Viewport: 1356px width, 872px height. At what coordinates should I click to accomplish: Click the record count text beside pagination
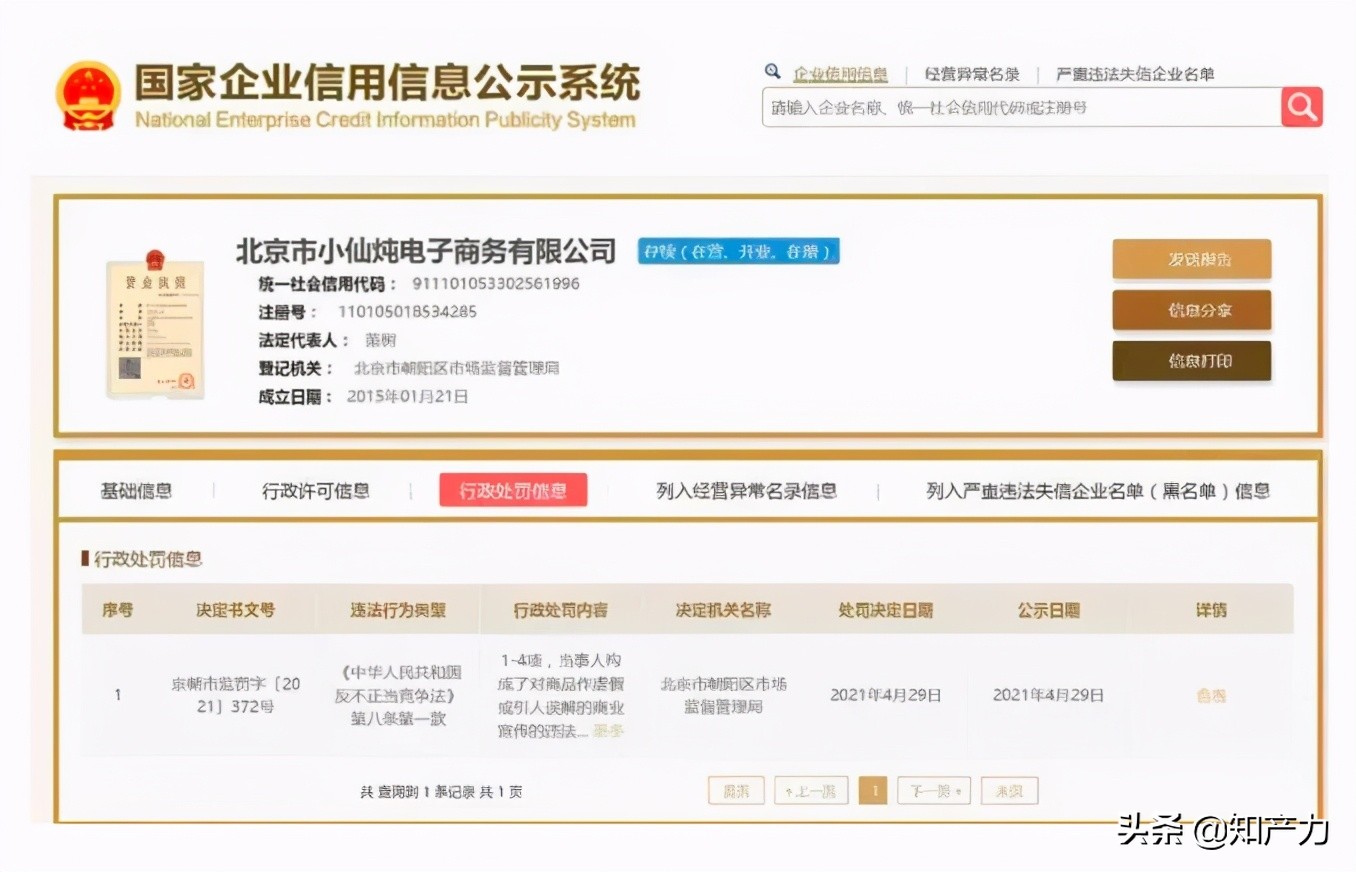click(x=441, y=791)
